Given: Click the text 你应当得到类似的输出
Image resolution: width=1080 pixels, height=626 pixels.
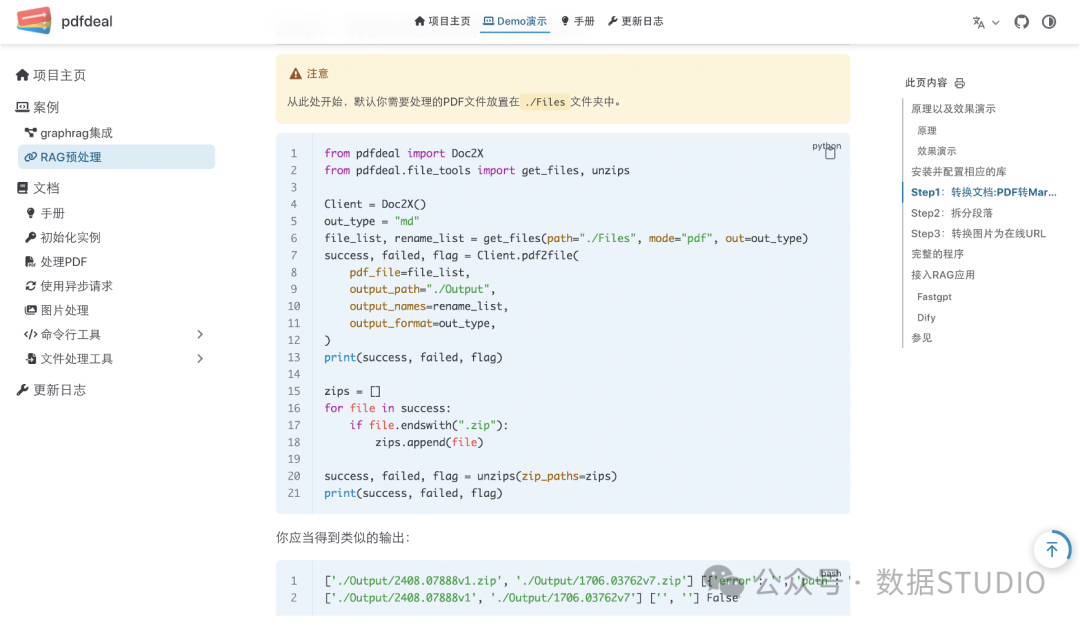Looking at the screenshot, I should [343, 538].
